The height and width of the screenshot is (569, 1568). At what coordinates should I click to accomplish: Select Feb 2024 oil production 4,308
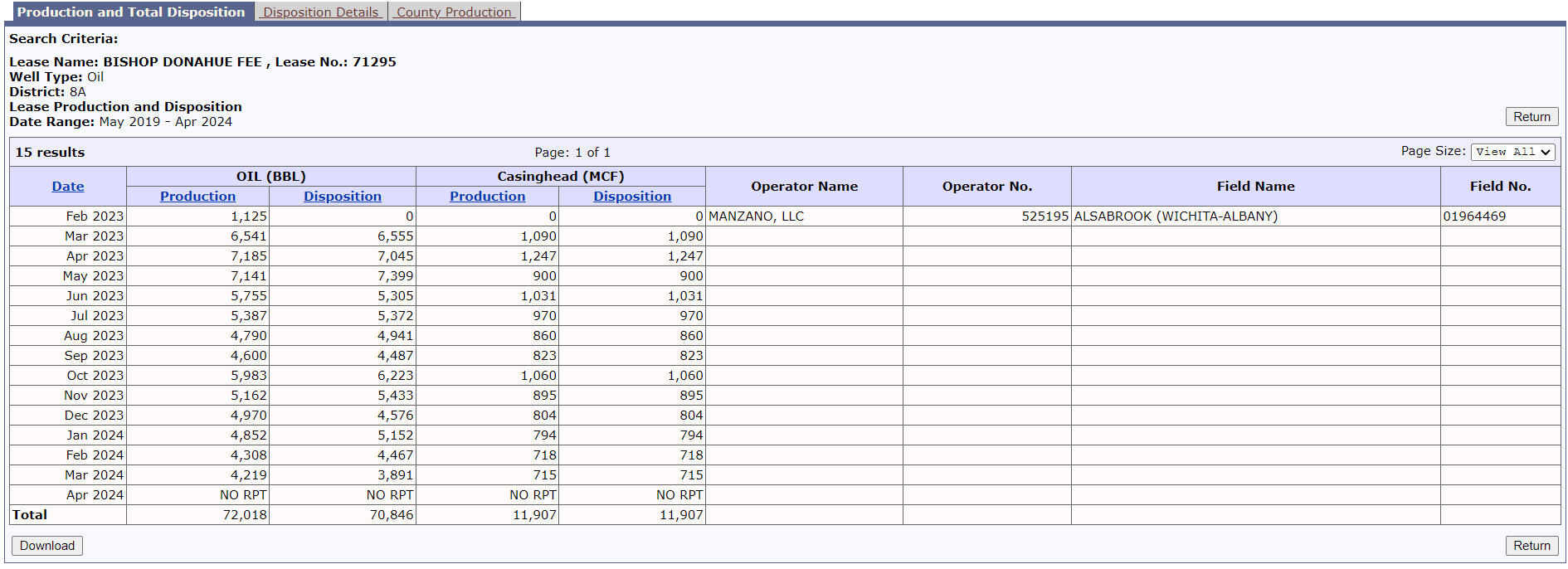tap(197, 455)
